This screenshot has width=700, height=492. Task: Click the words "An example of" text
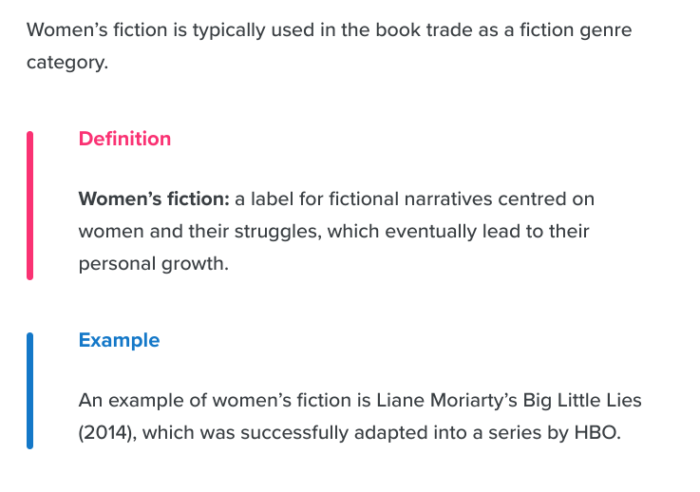pos(135,401)
